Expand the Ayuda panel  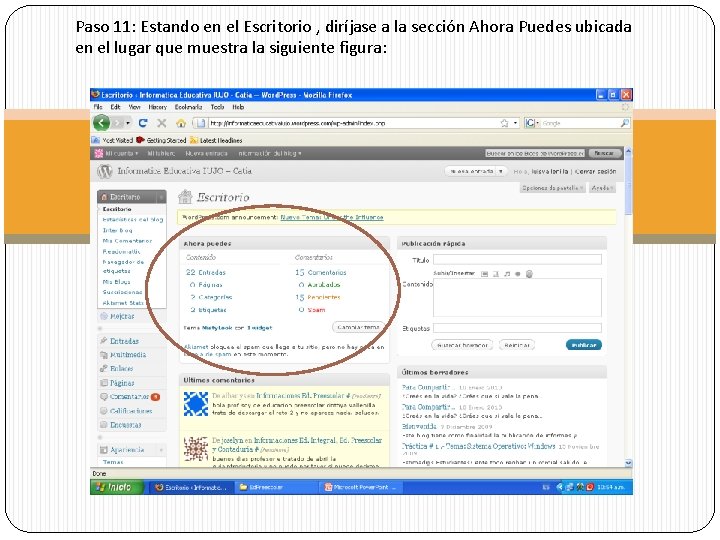pyautogui.click(x=602, y=188)
